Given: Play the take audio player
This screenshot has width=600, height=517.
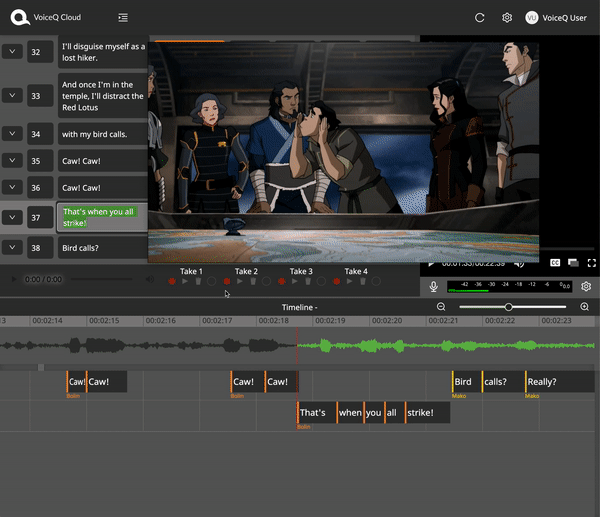Looking at the screenshot, I should (14, 279).
